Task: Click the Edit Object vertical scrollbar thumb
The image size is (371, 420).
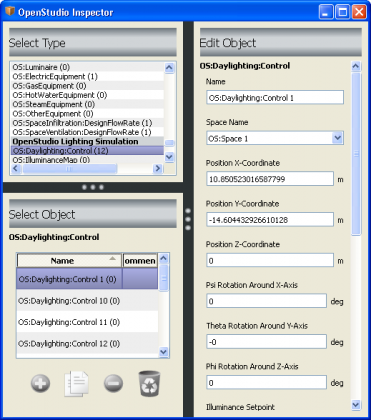Action: tap(356, 154)
